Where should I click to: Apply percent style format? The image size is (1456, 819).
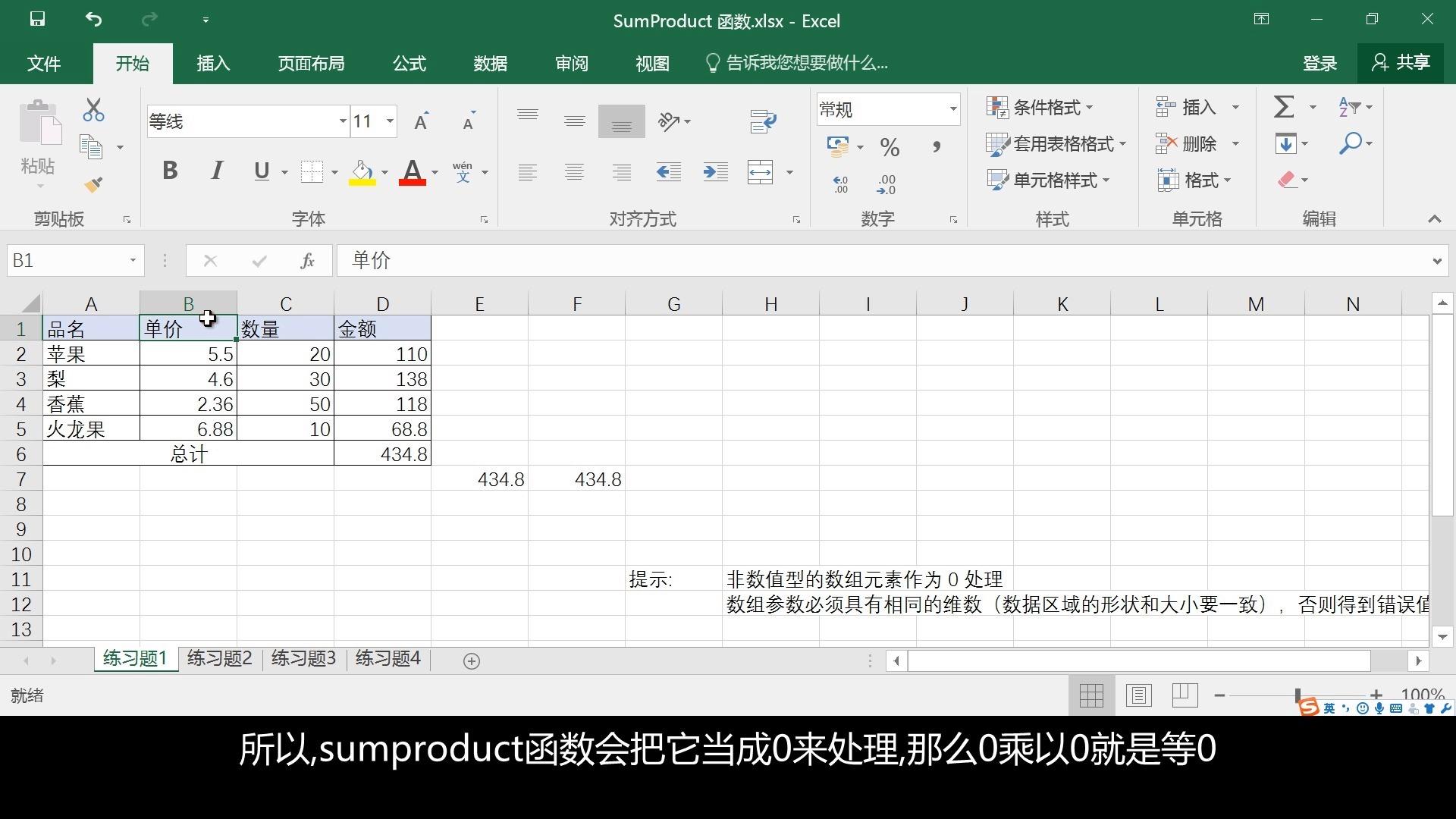[x=890, y=147]
